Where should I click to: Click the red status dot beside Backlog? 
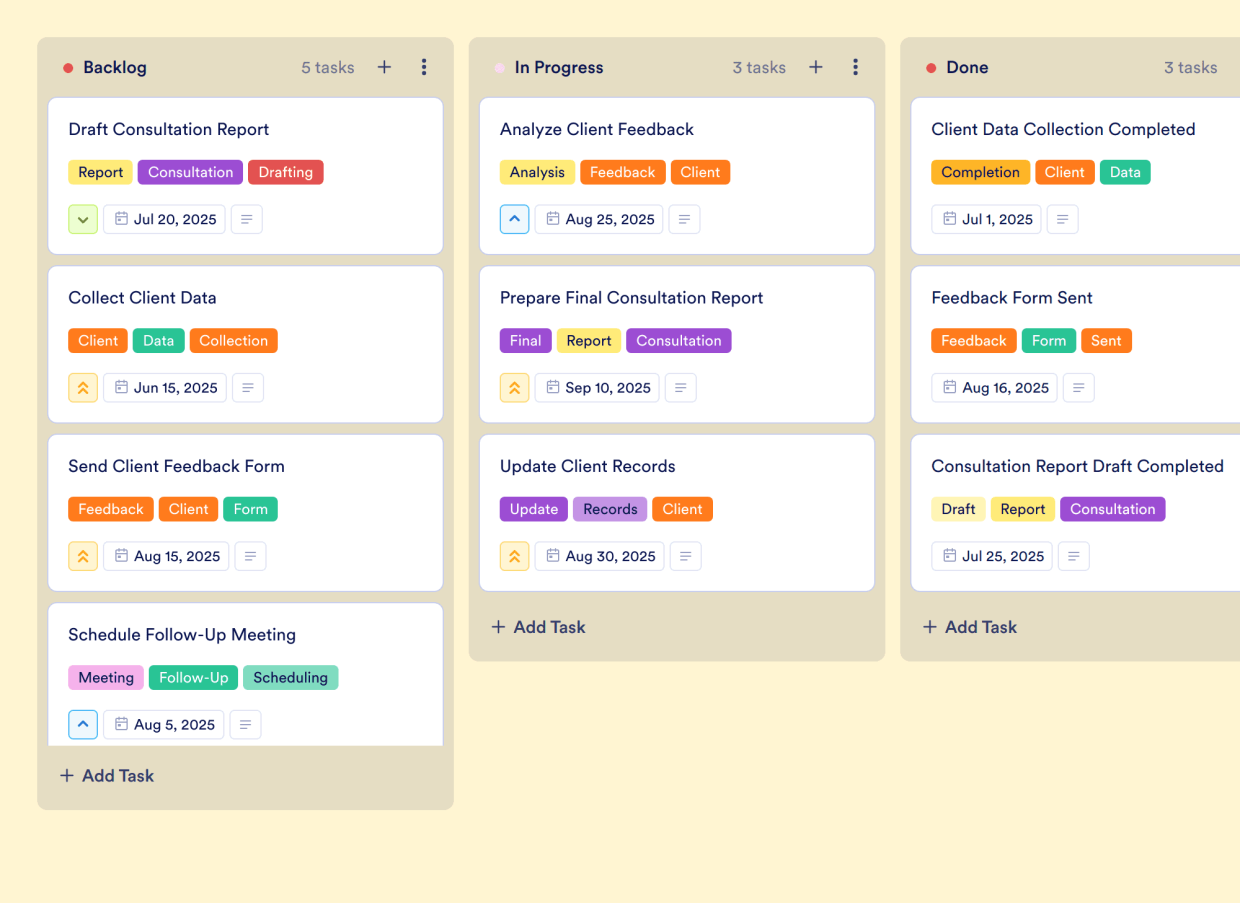(x=68, y=68)
